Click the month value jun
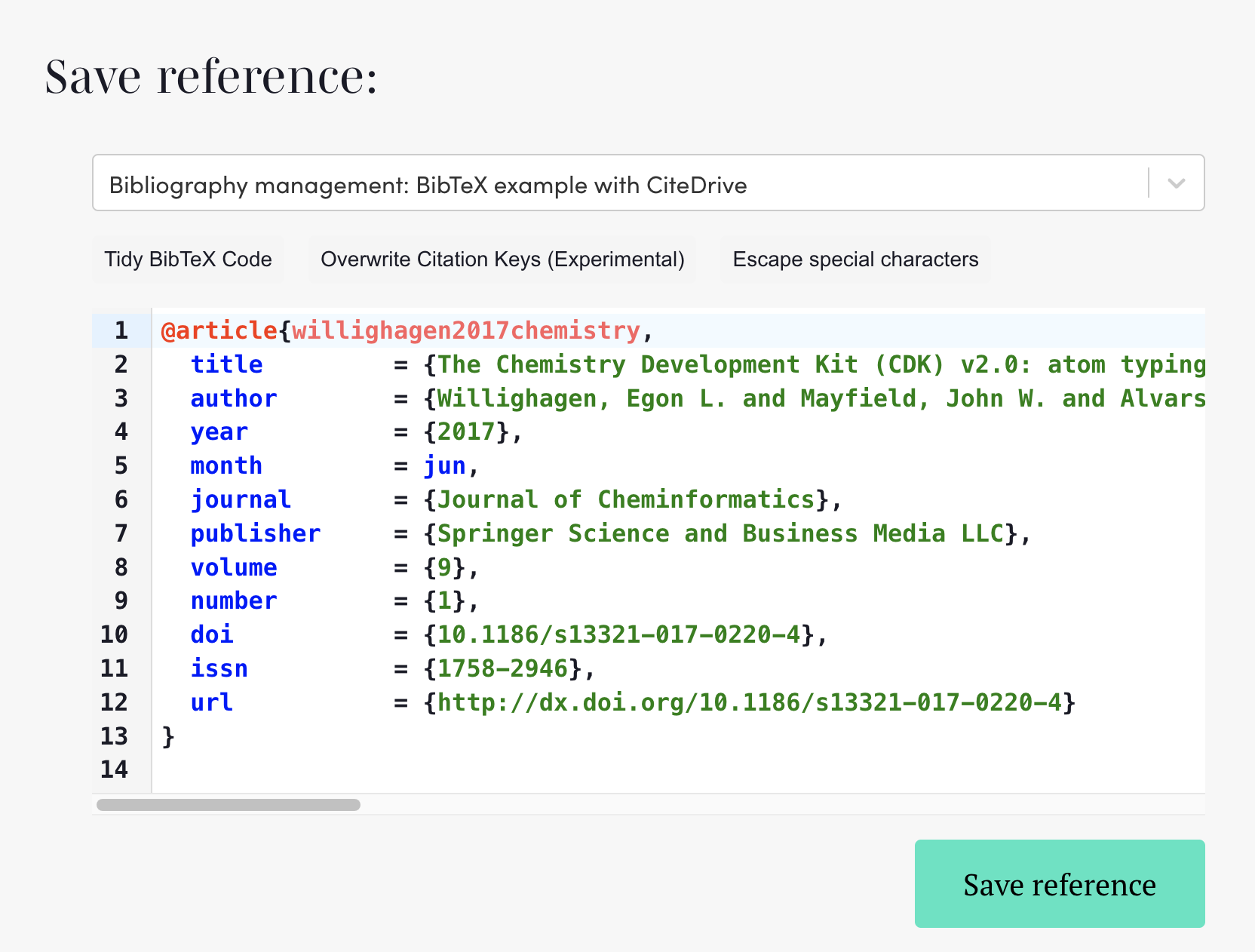The height and width of the screenshot is (952, 1255). [x=445, y=465]
